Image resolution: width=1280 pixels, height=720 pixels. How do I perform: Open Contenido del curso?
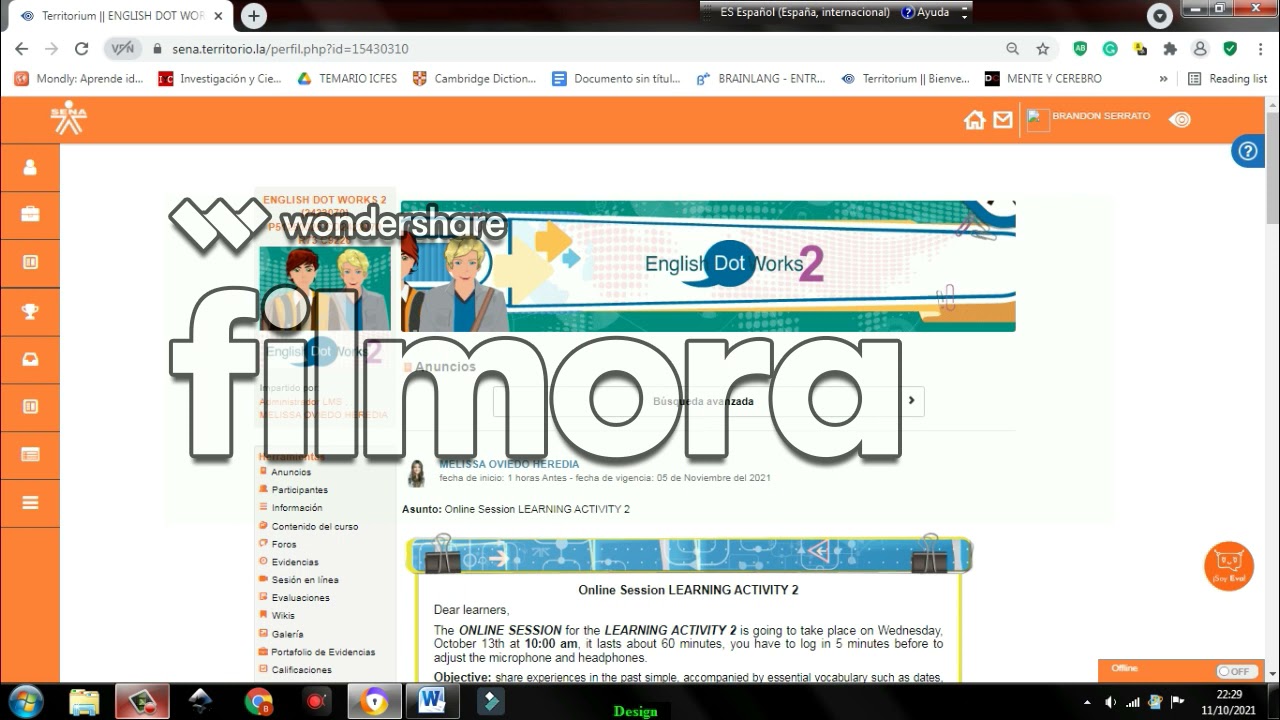coord(315,526)
